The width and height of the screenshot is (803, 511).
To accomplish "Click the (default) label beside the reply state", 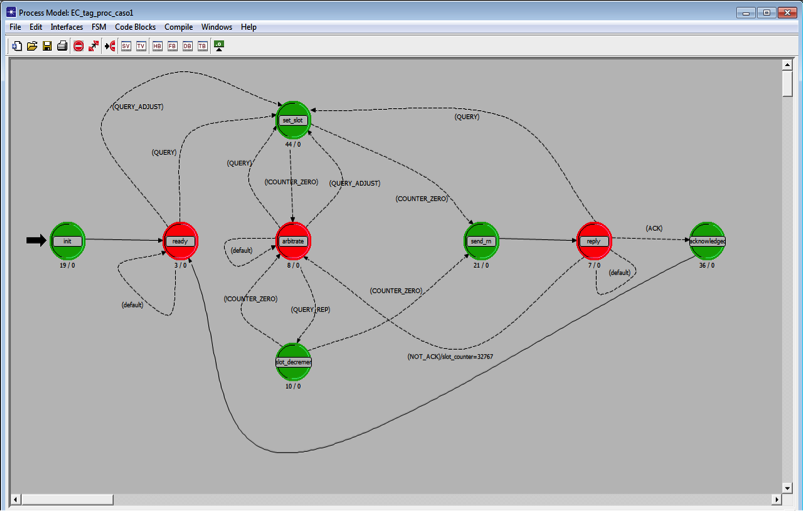I will click(x=619, y=272).
